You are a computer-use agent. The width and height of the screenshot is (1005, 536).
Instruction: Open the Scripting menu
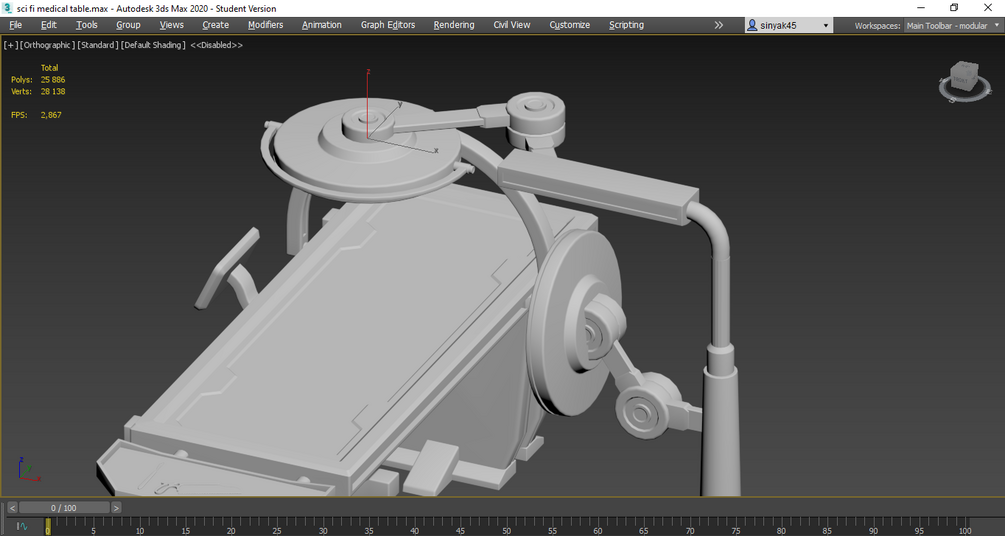[626, 25]
